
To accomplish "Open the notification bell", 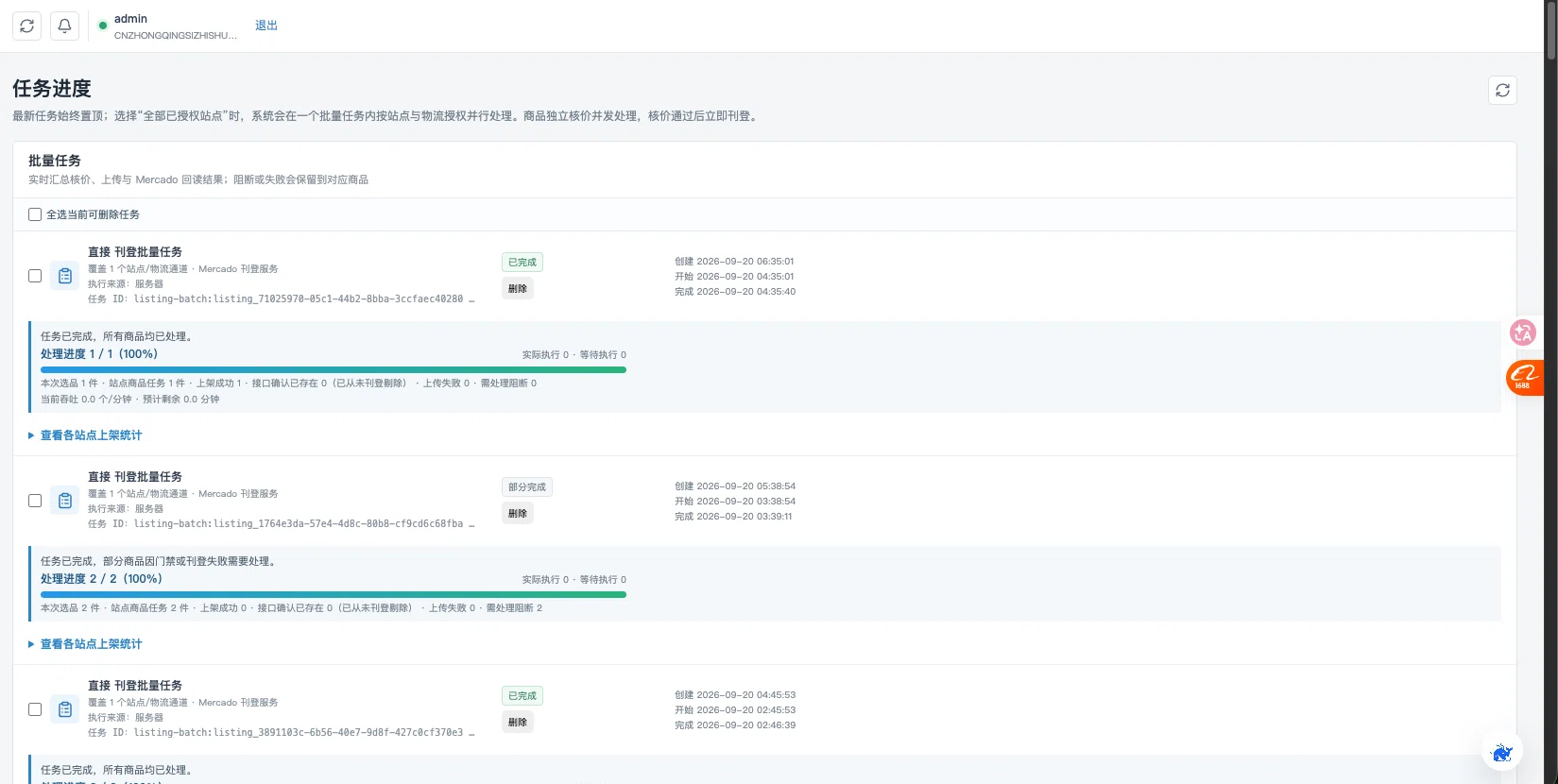I will [x=64, y=26].
